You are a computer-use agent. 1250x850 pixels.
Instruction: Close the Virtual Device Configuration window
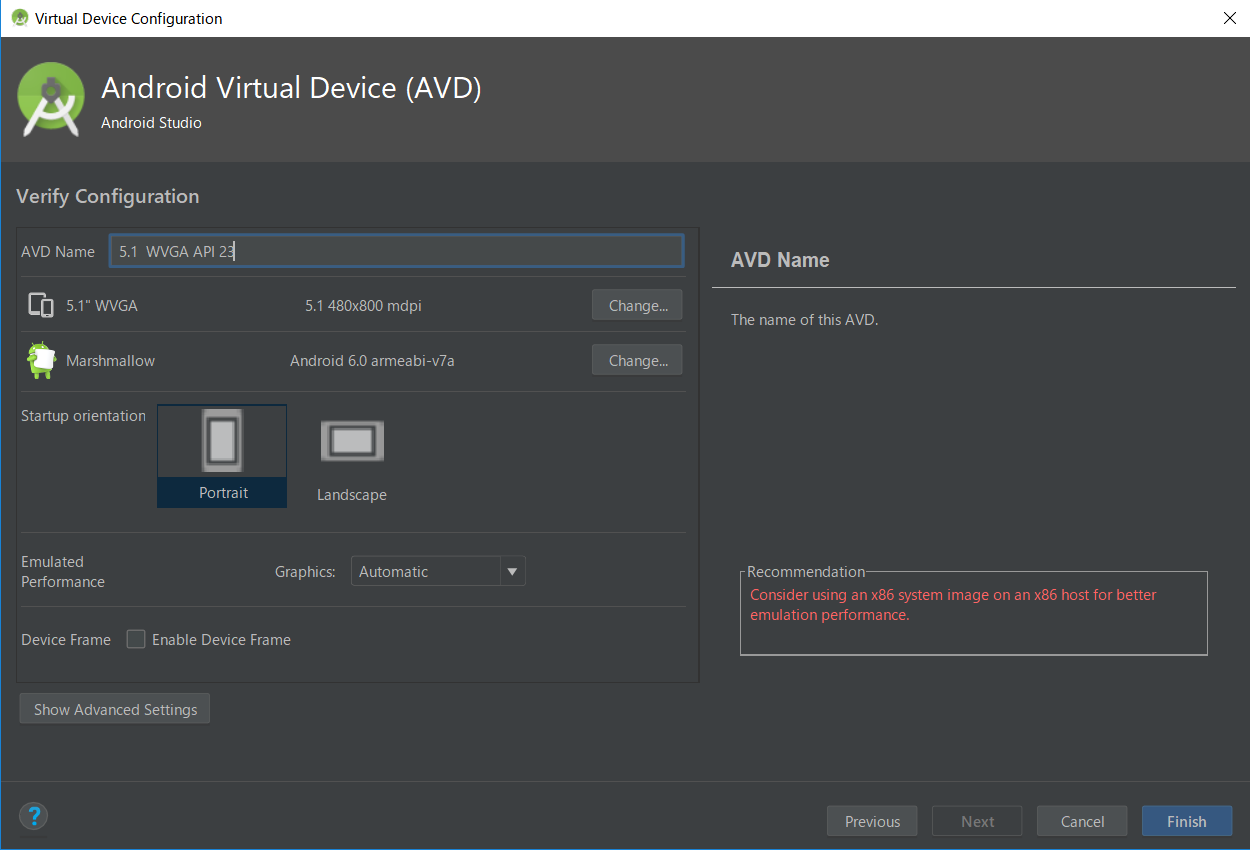(x=1229, y=18)
